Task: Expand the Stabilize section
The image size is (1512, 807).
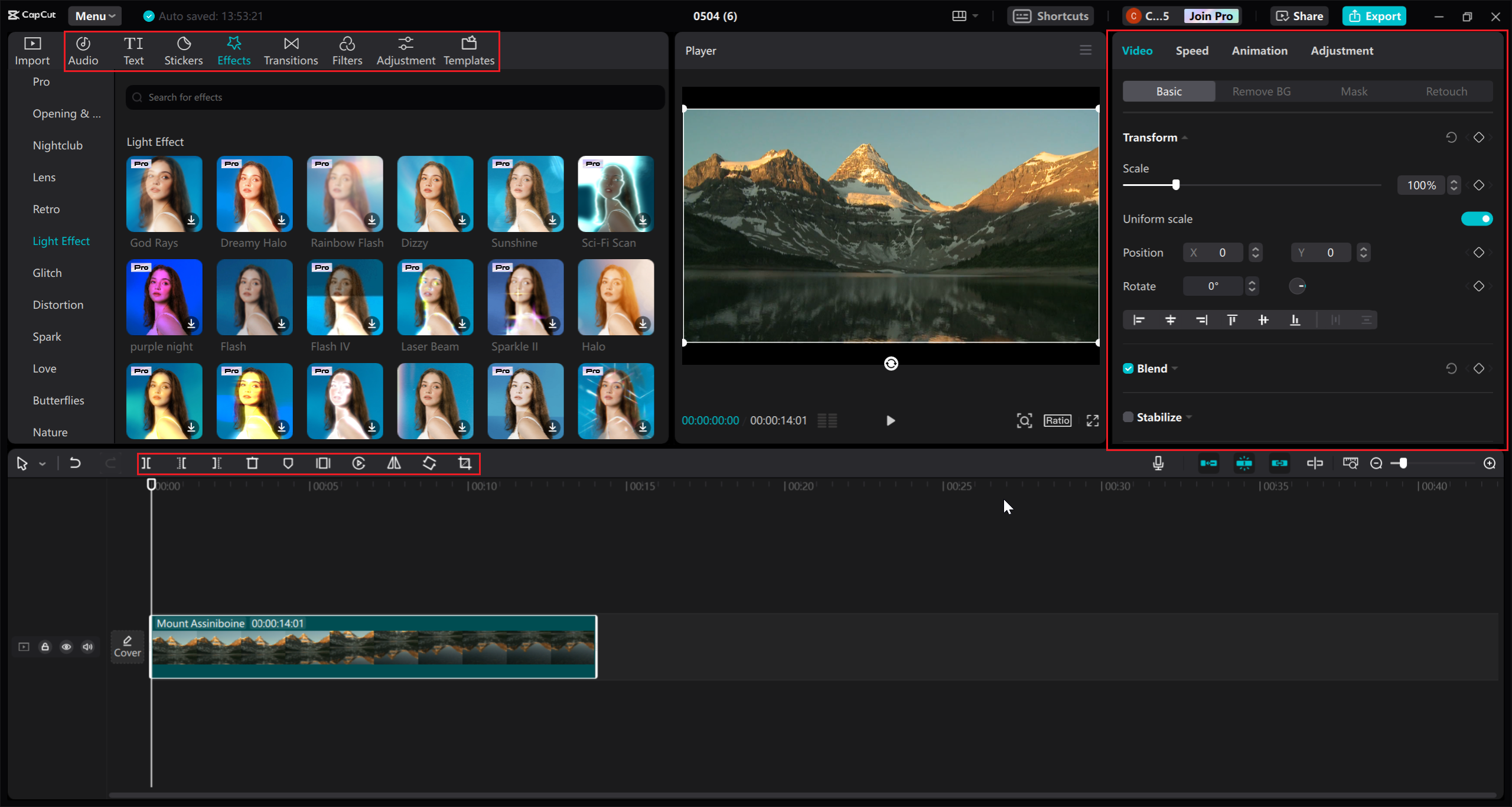Action: pos(1189,417)
